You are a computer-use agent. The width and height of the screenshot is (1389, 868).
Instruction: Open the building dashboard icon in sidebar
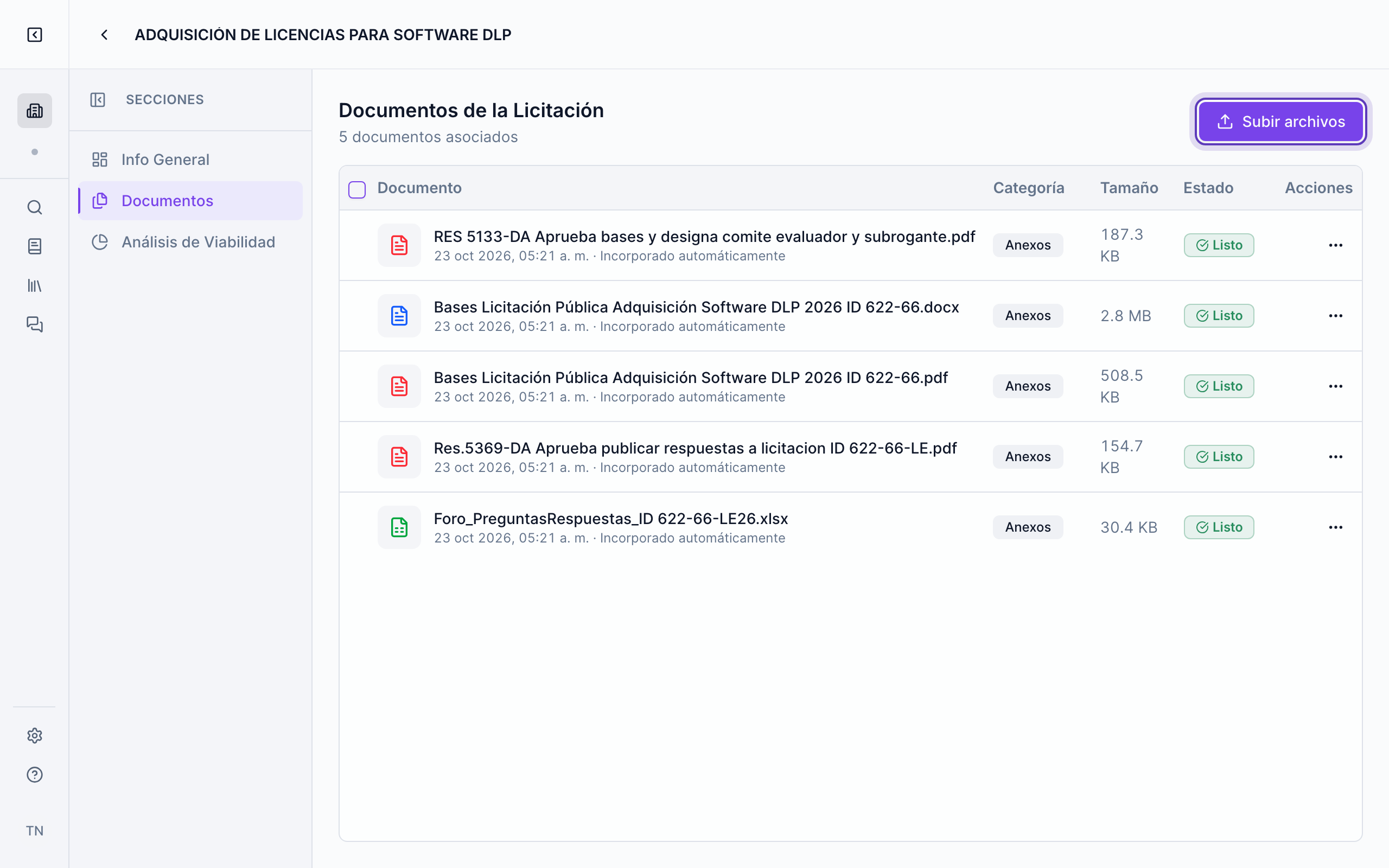[34, 110]
